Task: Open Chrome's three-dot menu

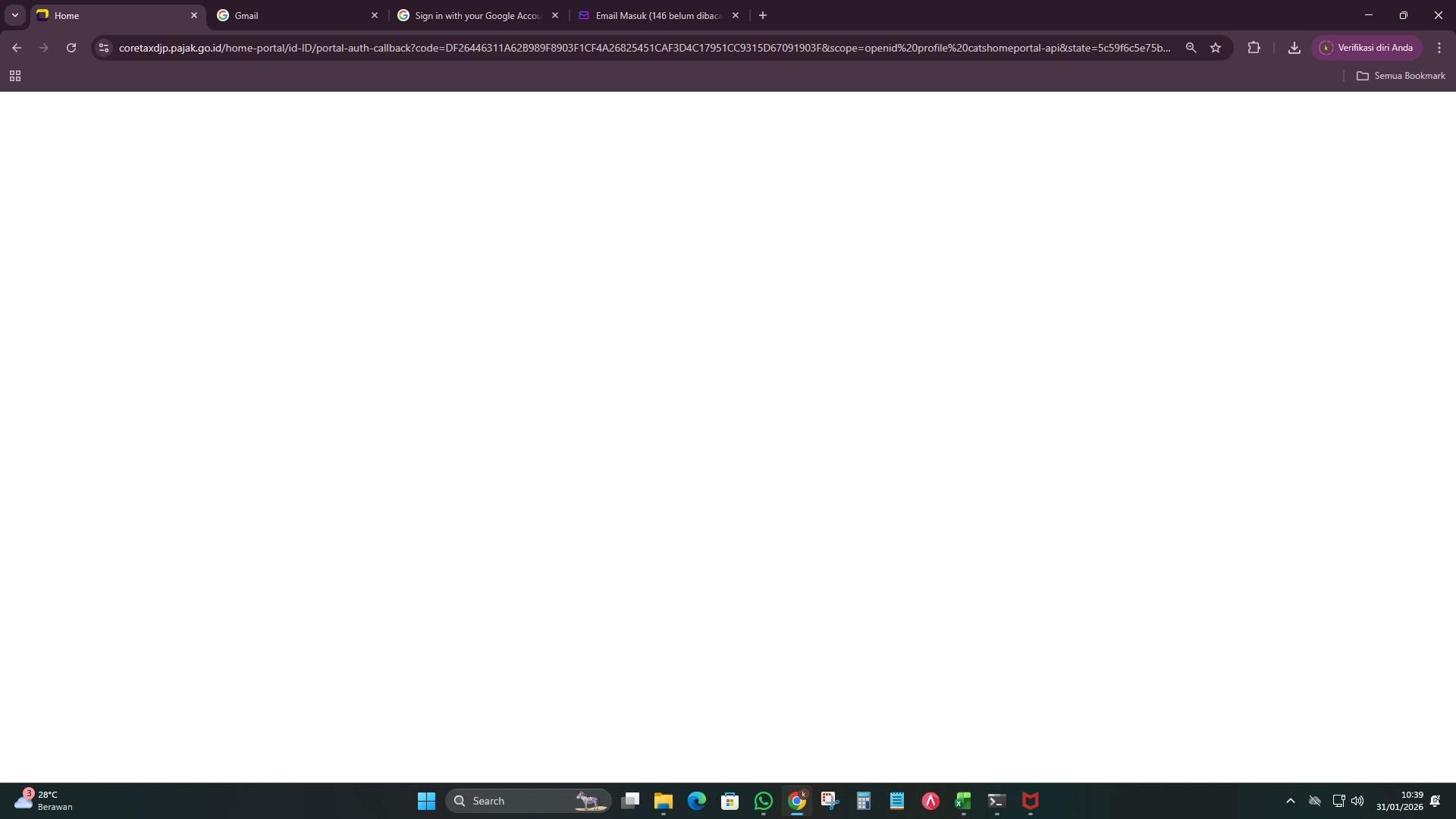Action: click(x=1439, y=47)
